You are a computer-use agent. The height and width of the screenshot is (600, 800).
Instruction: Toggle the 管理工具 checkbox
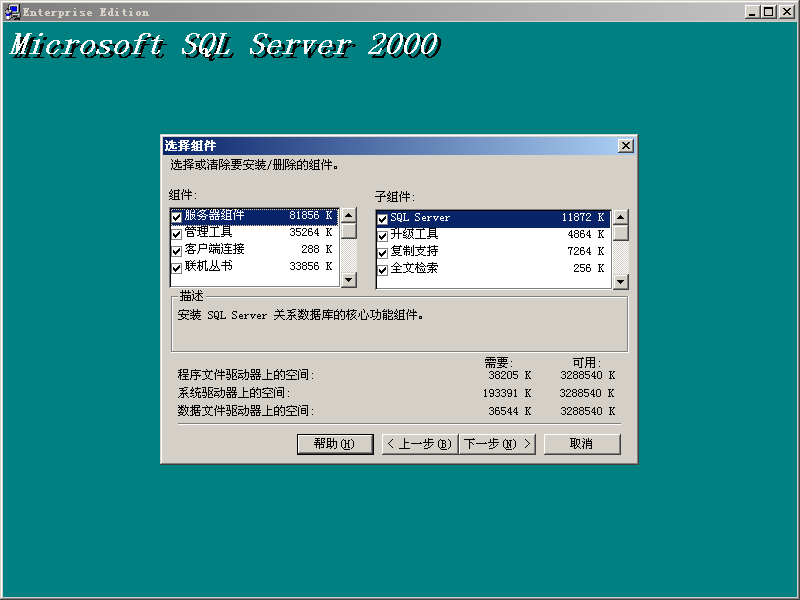point(177,234)
